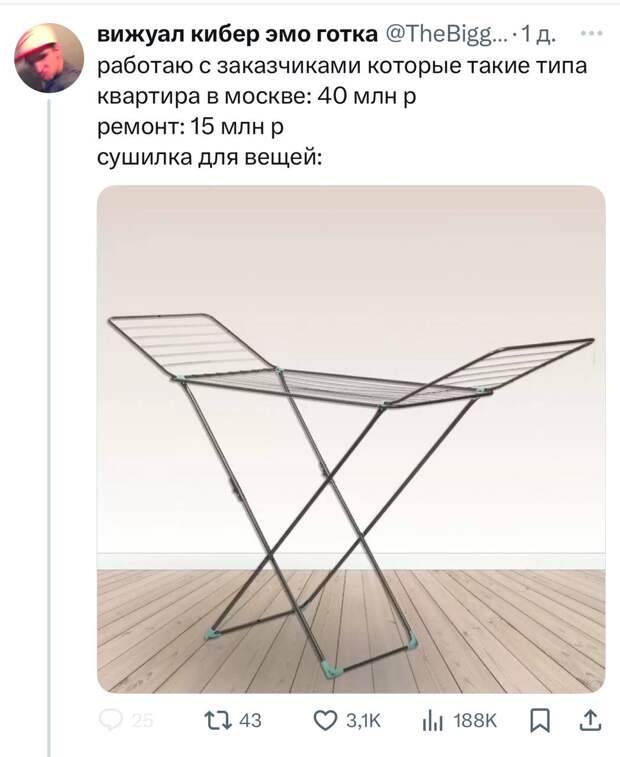The image size is (620, 757).
Task: Click the view count 188K
Action: pyautogui.click(x=475, y=721)
